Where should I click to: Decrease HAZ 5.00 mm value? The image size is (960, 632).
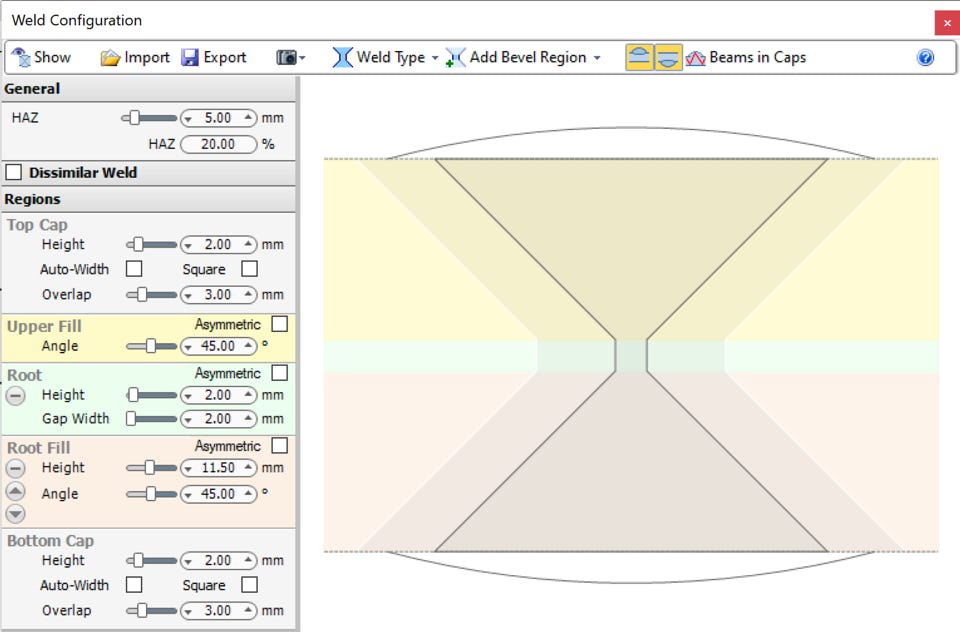pos(189,119)
